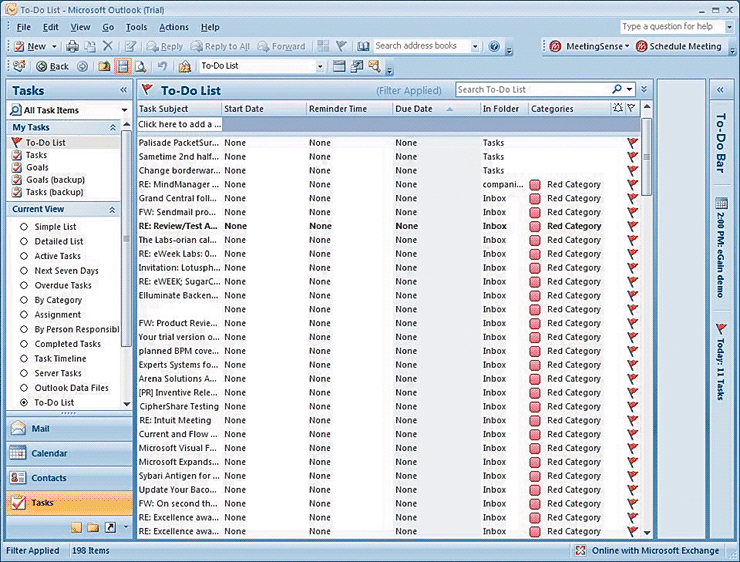
Task: Click the Due Date column header
Action: click(x=436, y=109)
